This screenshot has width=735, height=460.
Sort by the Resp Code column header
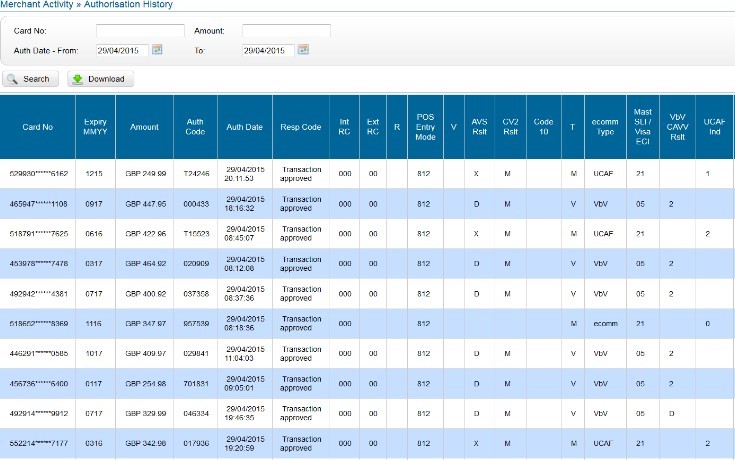click(x=301, y=127)
